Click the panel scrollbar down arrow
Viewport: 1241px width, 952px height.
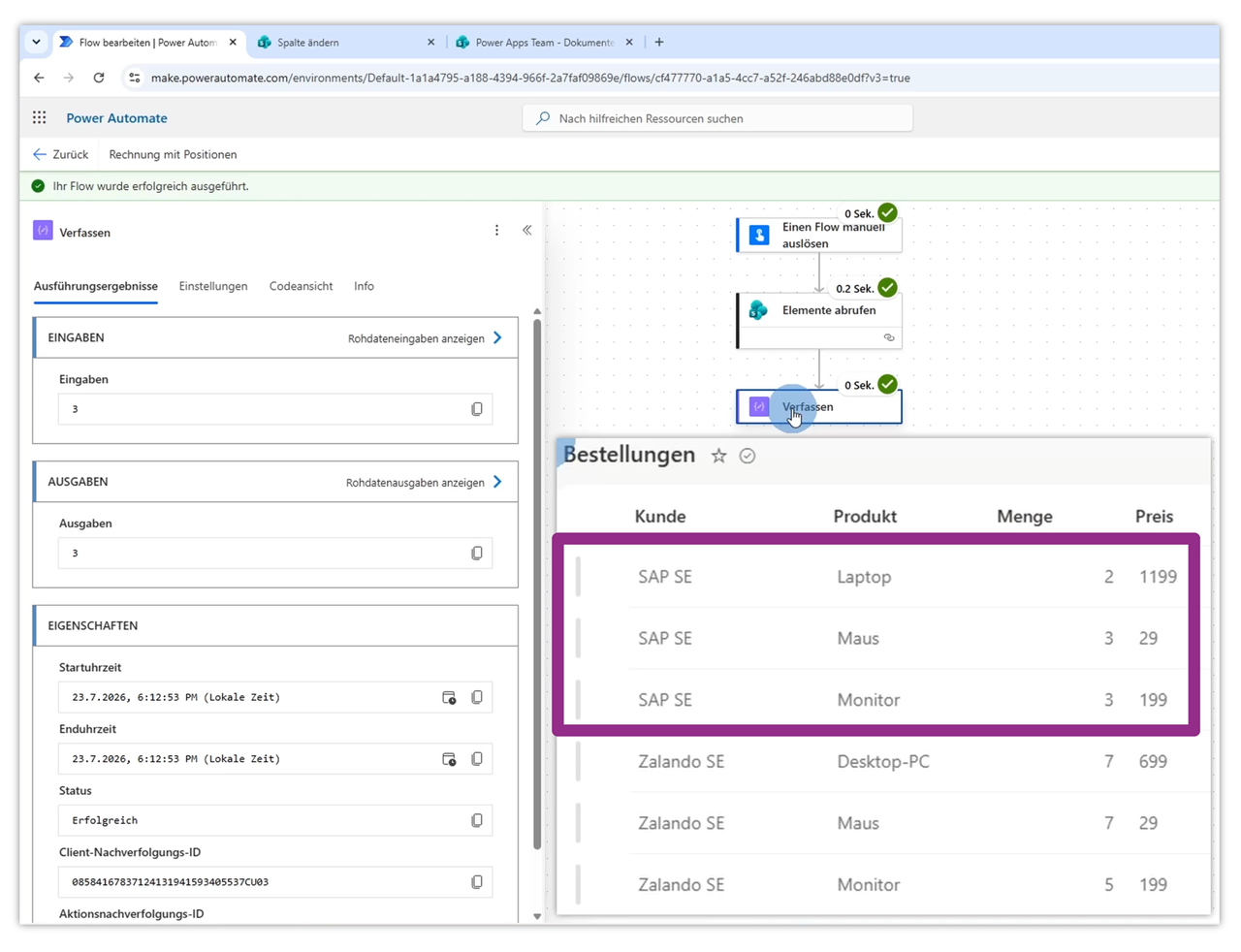pyautogui.click(x=537, y=916)
